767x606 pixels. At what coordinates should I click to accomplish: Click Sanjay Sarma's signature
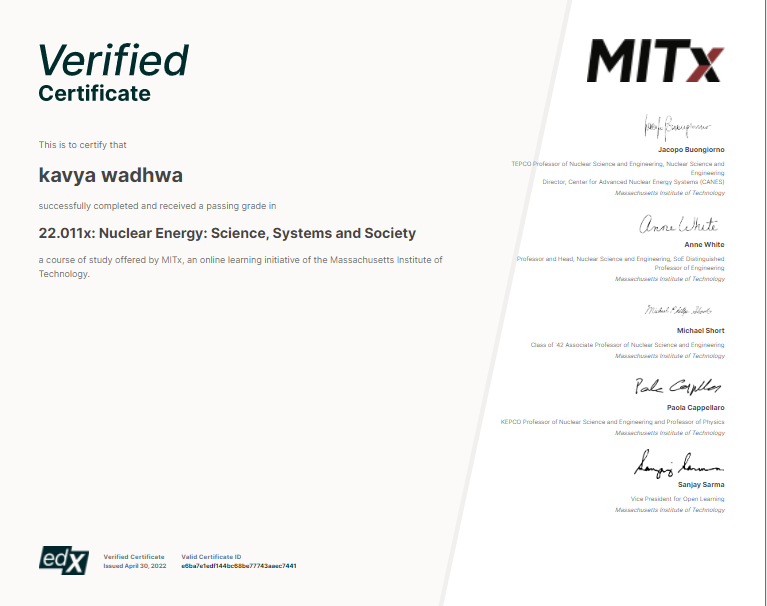point(679,464)
